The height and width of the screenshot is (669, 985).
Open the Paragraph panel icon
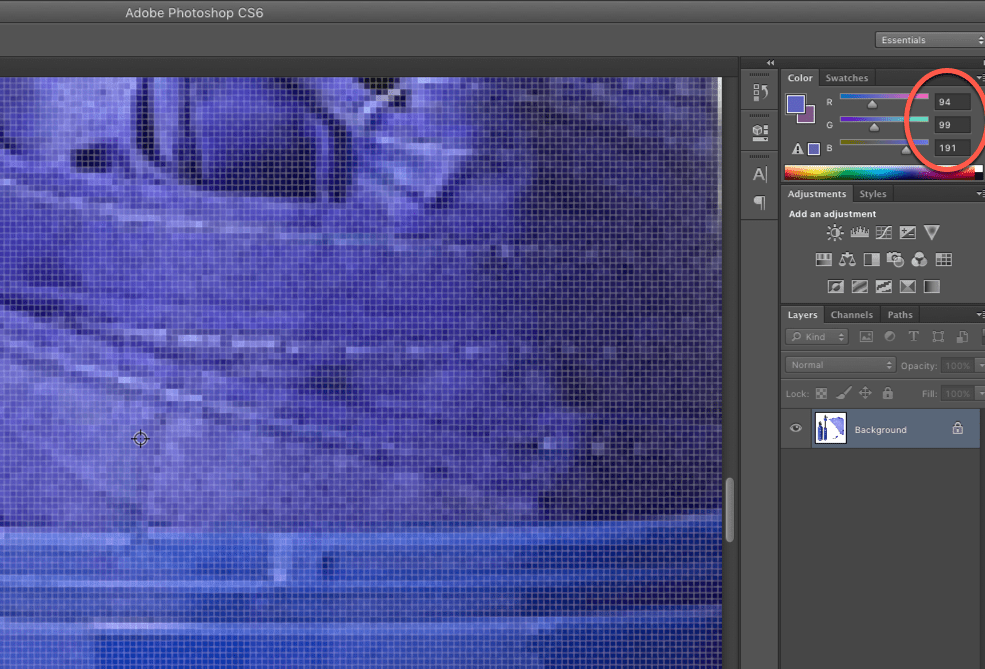coord(759,203)
